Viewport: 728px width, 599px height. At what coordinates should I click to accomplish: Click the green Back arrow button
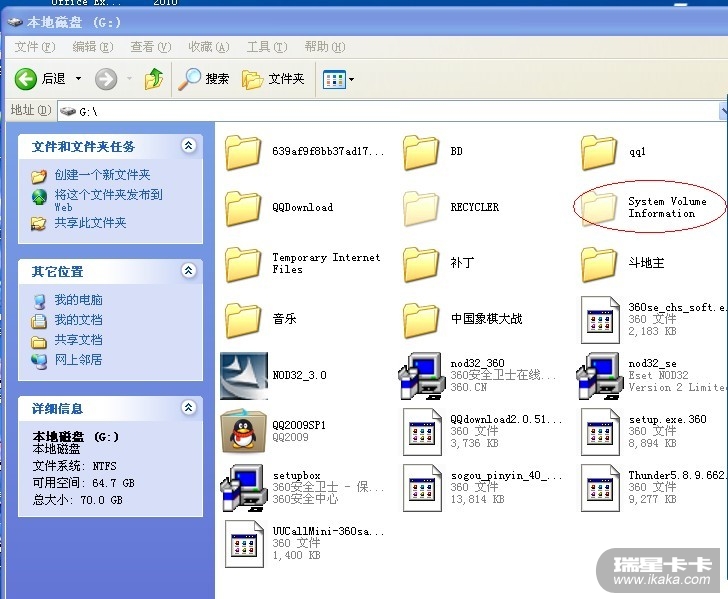[26, 78]
